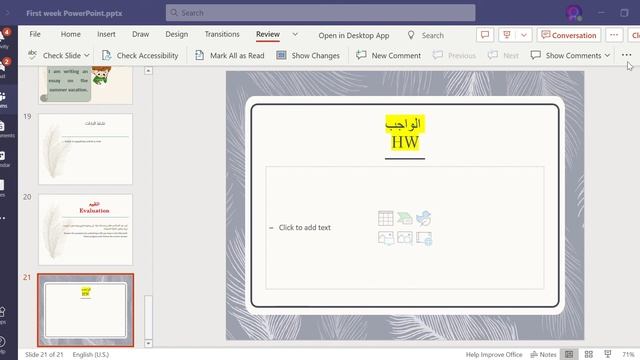Open the header more options ellipsis

[614, 35]
